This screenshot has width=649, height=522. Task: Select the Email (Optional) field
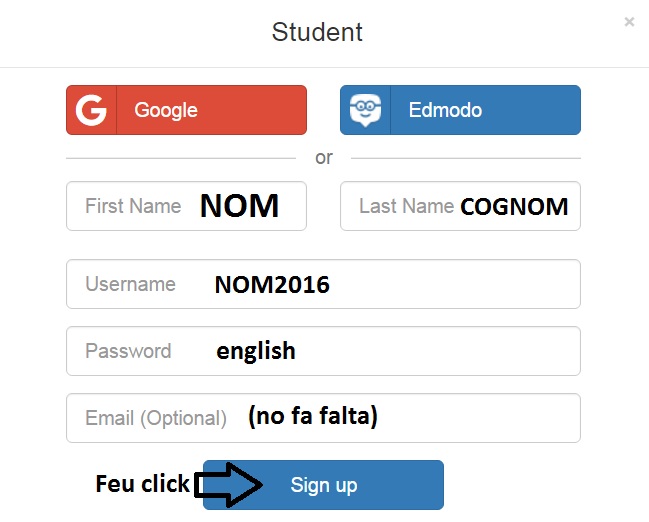pos(155,419)
